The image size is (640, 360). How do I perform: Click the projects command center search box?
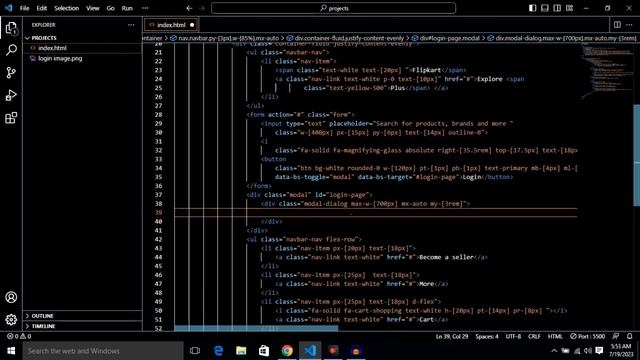[333, 8]
